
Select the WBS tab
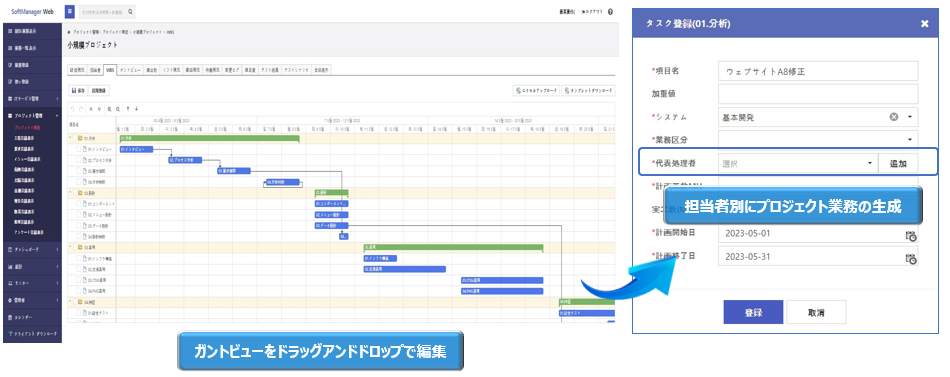[x=110, y=70]
